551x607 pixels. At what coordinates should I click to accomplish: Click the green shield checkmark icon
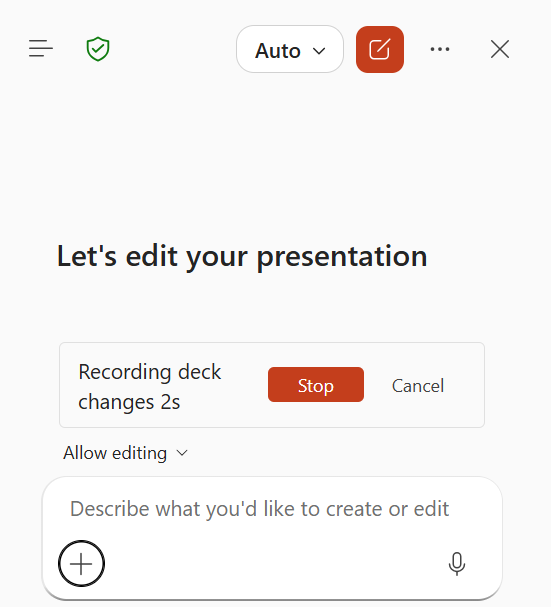click(x=98, y=49)
